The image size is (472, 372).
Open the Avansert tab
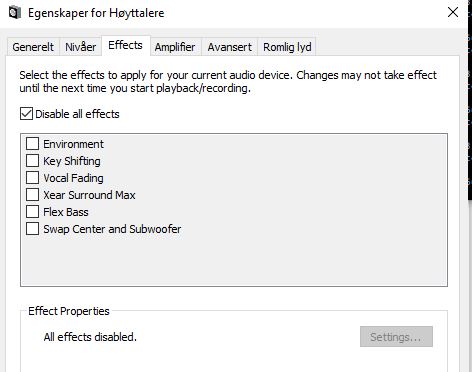coord(230,47)
